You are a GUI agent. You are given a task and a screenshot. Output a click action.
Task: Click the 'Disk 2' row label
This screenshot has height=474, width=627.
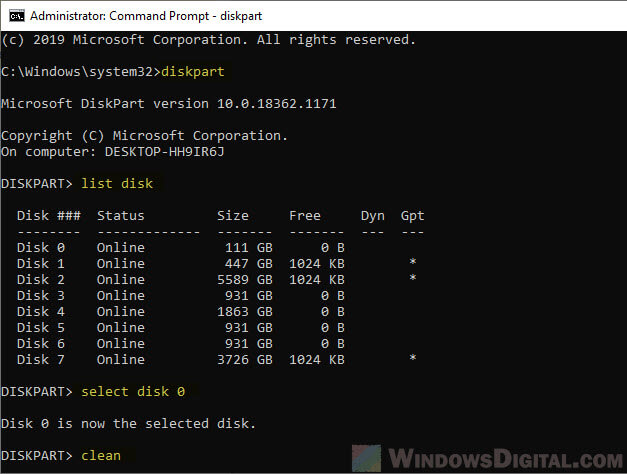[x=41, y=280]
